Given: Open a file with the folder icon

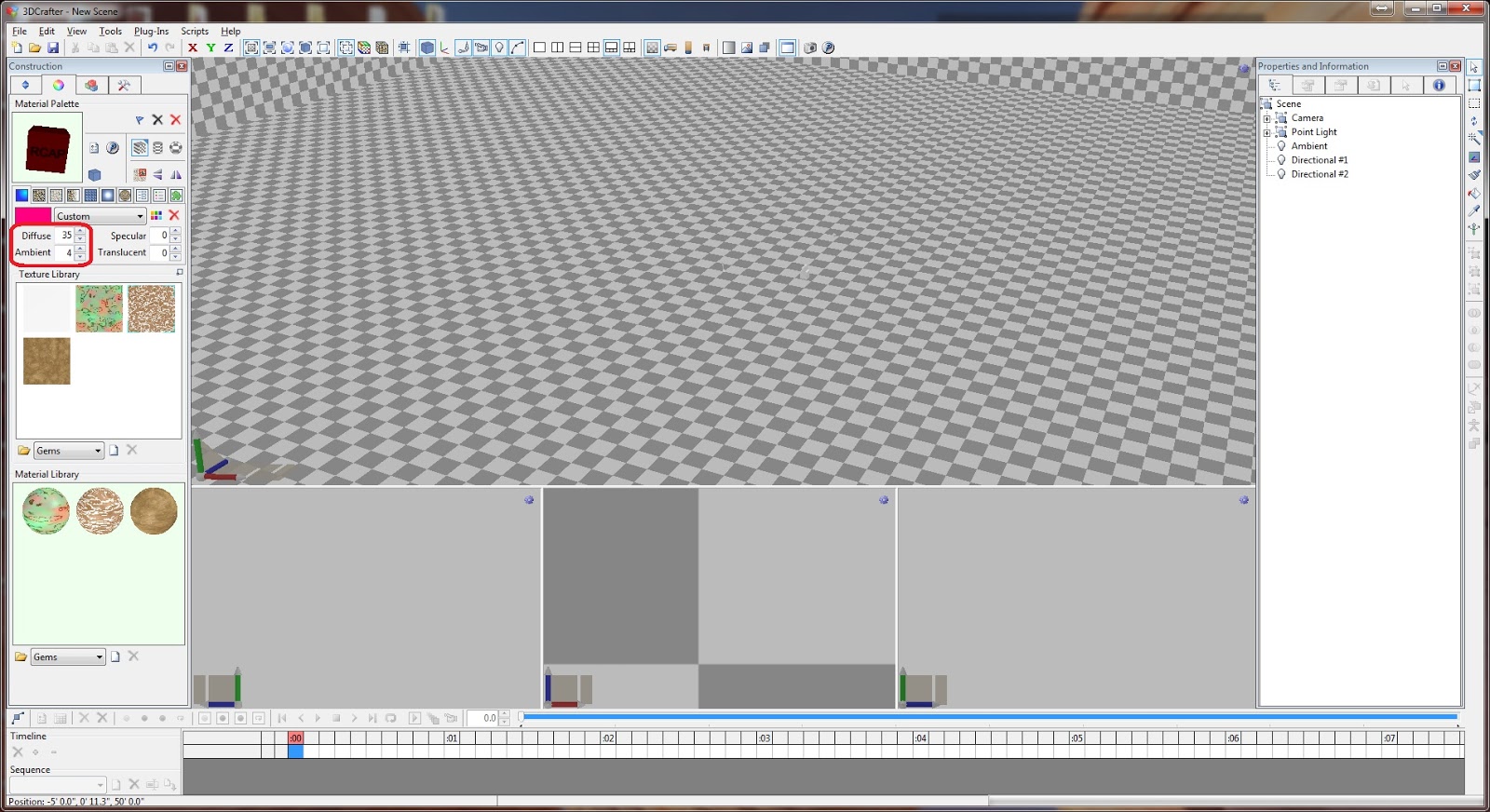Looking at the screenshot, I should [34, 47].
